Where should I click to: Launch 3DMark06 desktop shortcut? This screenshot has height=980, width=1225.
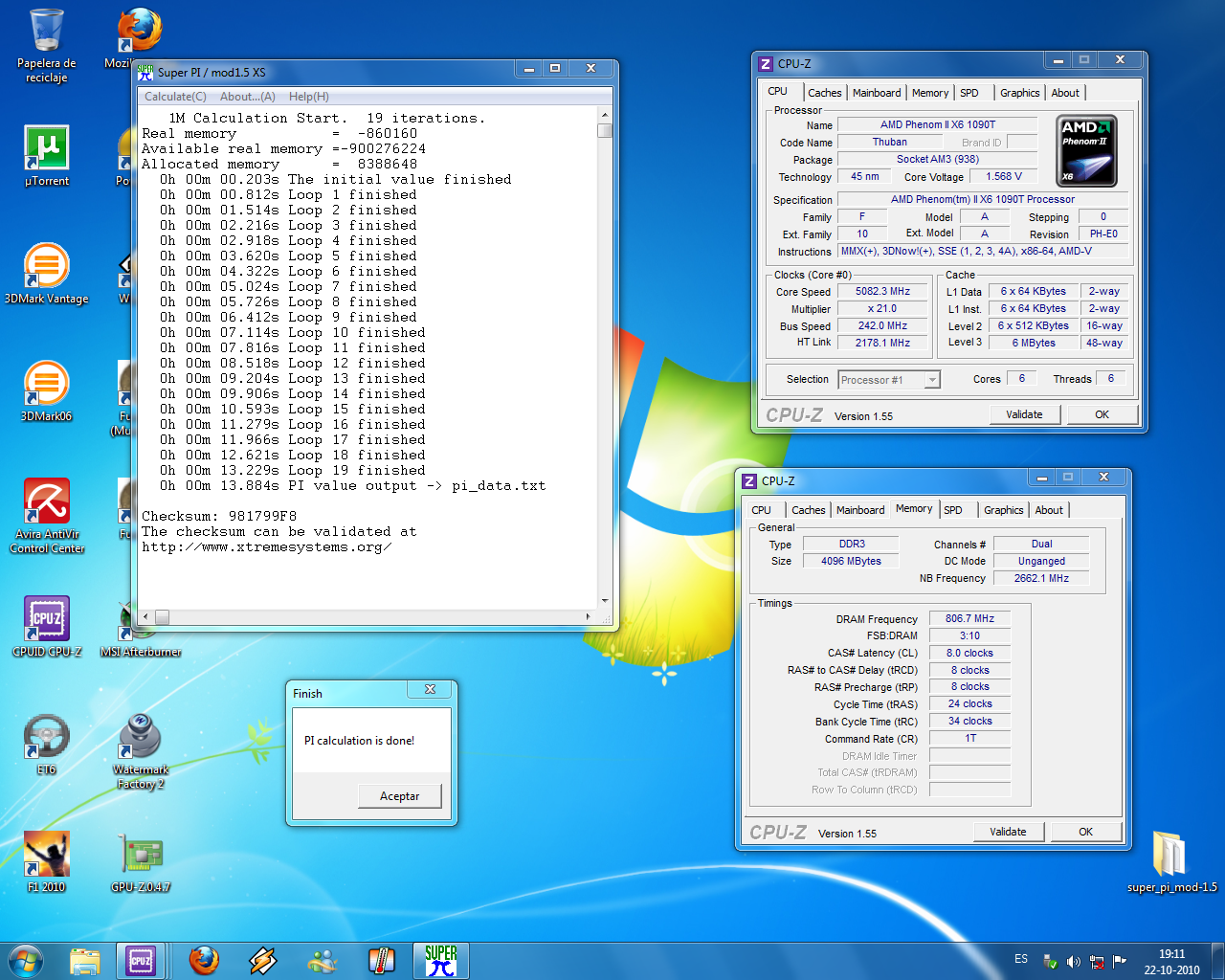tap(46, 391)
